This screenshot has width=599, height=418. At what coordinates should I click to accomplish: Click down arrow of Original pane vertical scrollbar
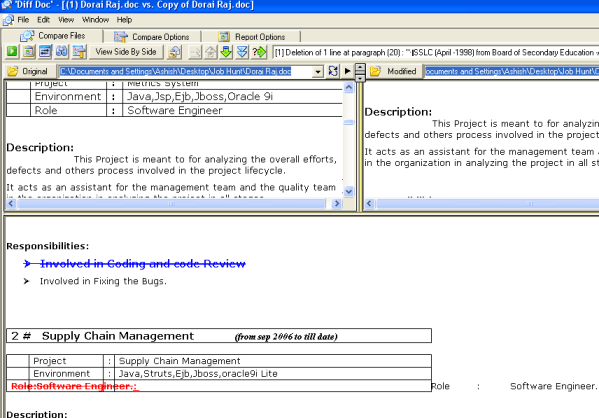click(x=348, y=191)
